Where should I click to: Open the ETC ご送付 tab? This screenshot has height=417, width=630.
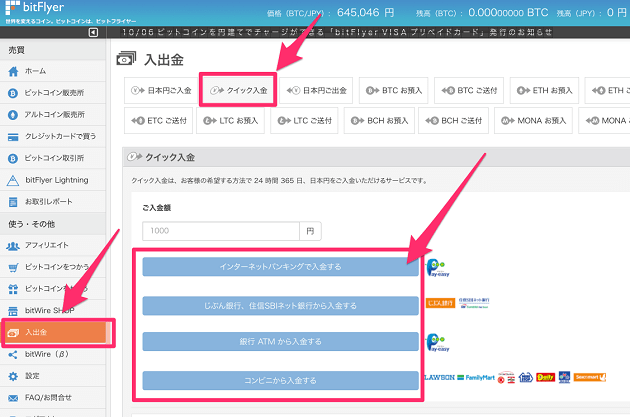coord(159,121)
